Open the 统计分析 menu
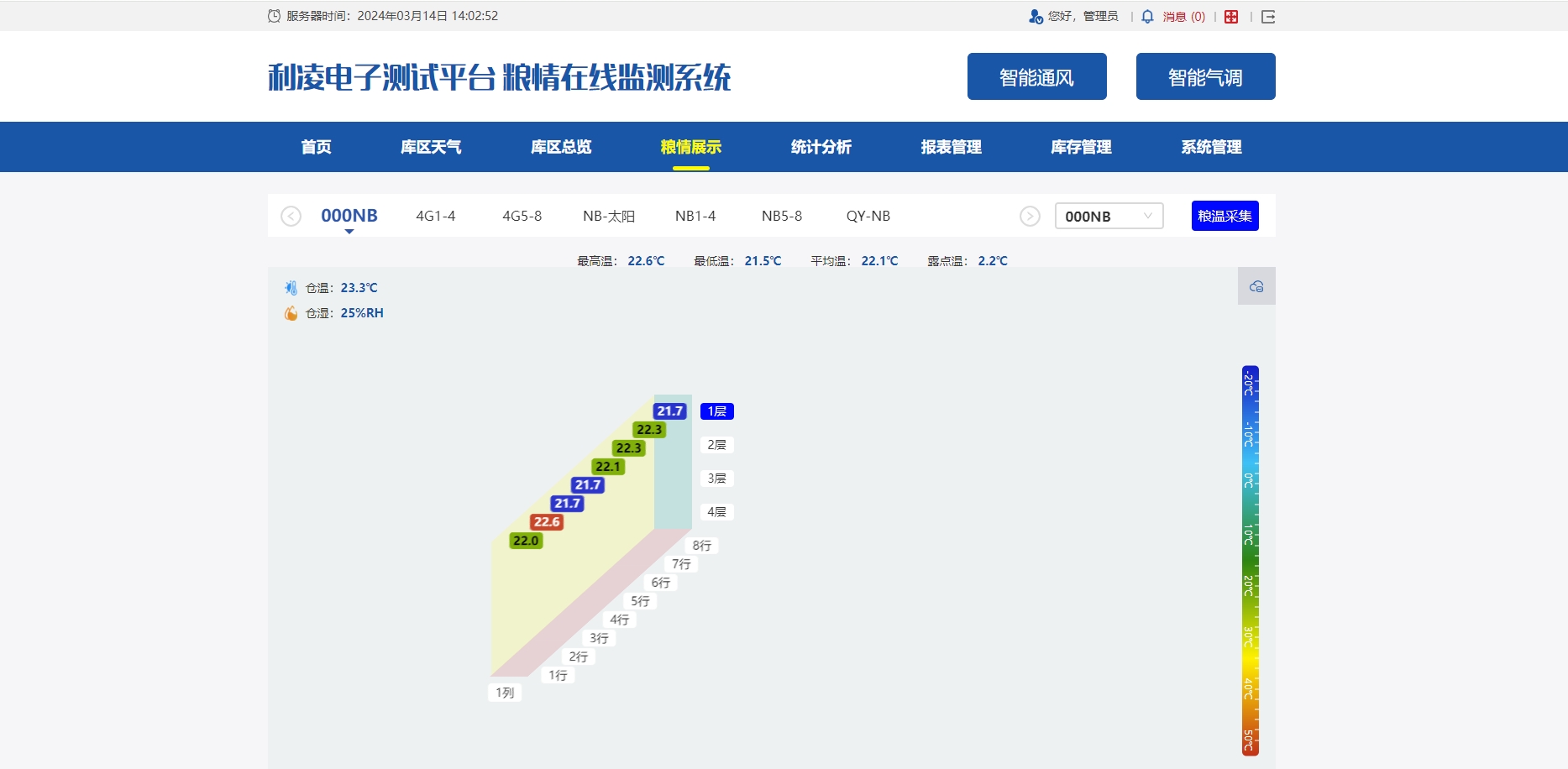 pos(821,147)
